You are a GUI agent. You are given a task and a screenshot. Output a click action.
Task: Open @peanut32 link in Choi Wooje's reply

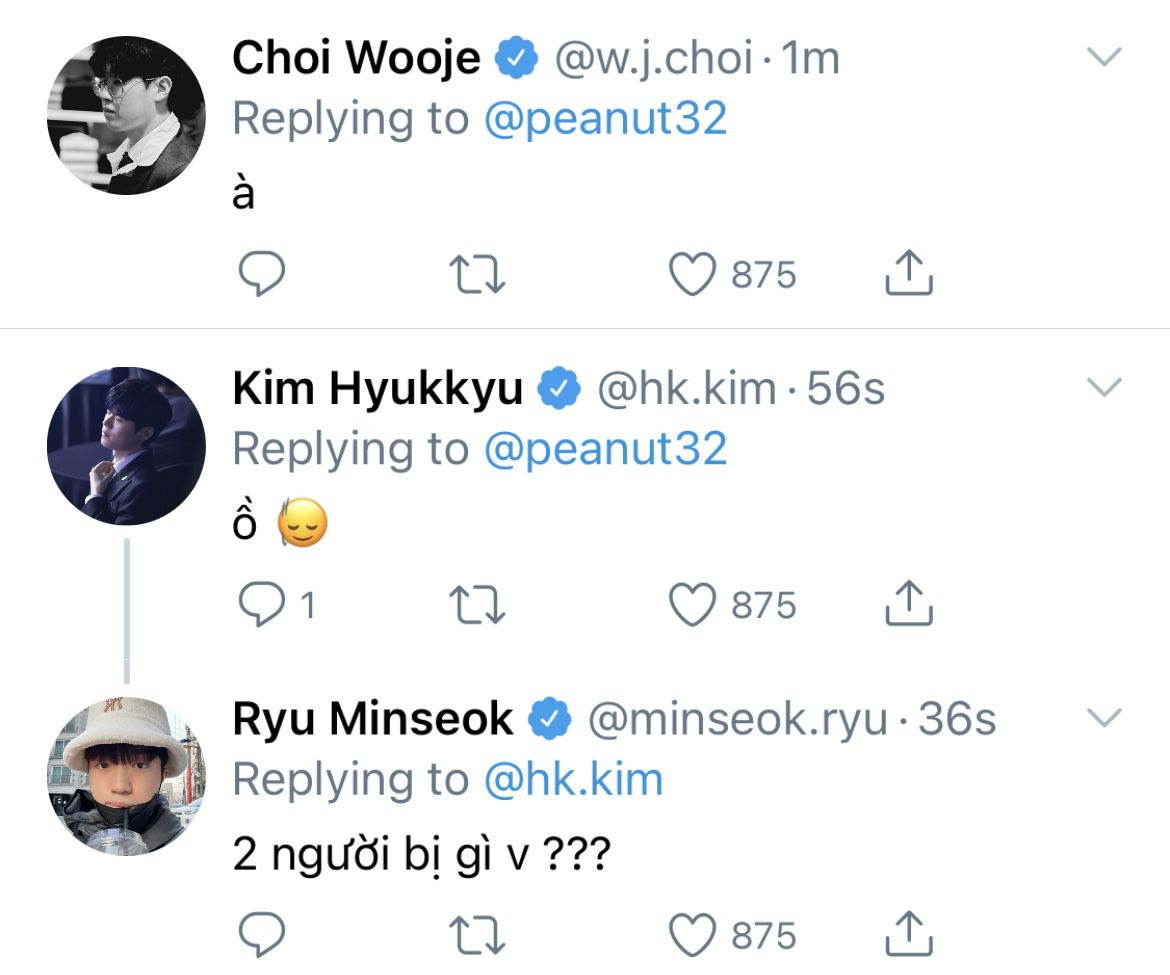pos(605,119)
